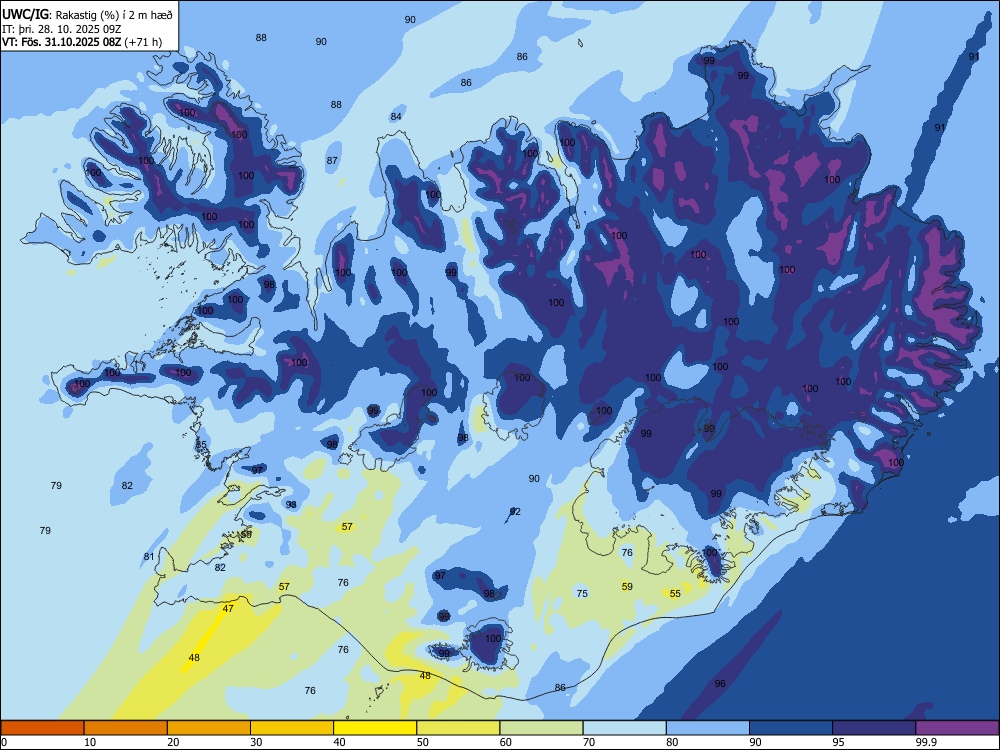Click the purple above-99.9 legend swatch

pyautogui.click(x=957, y=728)
